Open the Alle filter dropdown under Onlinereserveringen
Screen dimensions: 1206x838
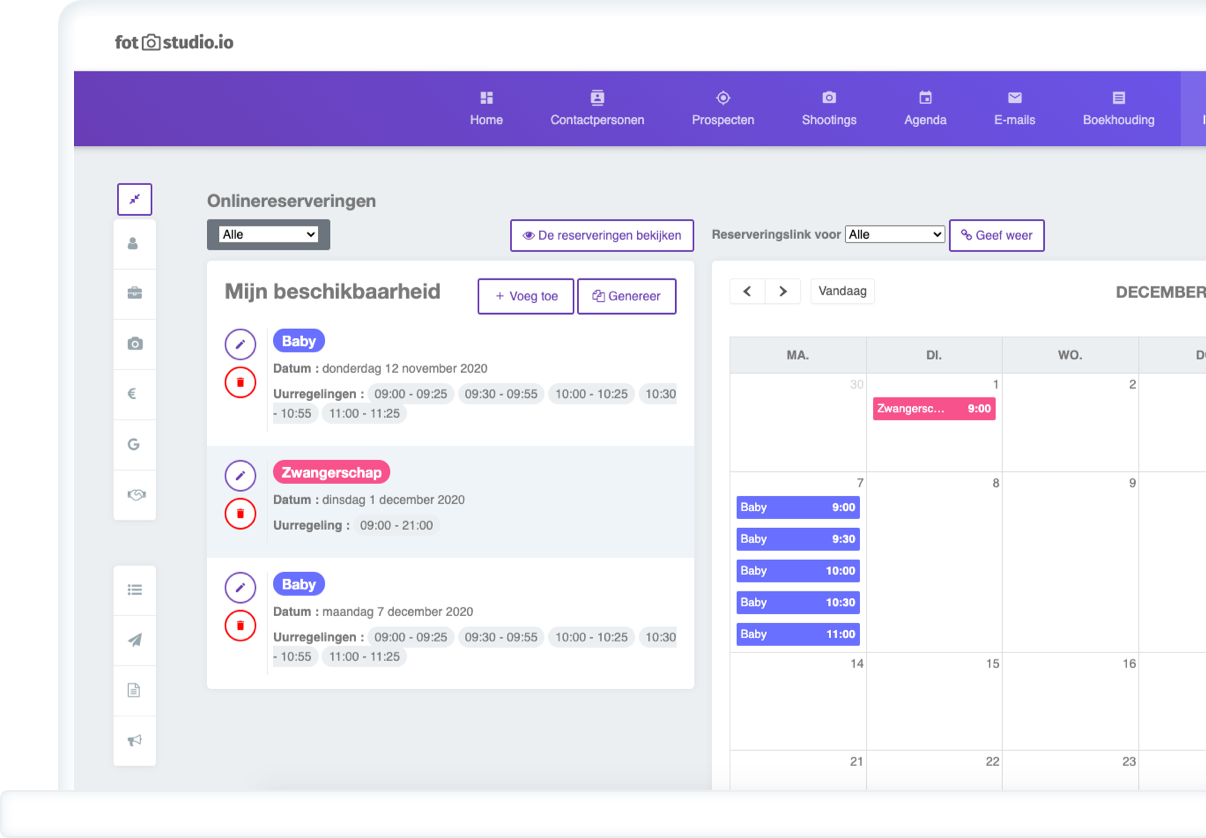pyautogui.click(x=268, y=235)
